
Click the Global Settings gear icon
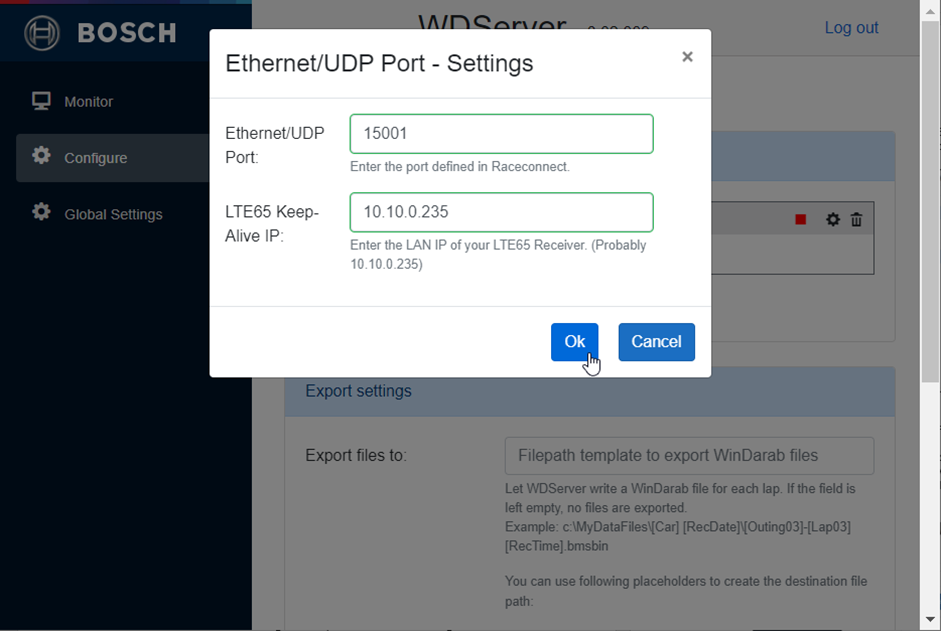click(41, 212)
